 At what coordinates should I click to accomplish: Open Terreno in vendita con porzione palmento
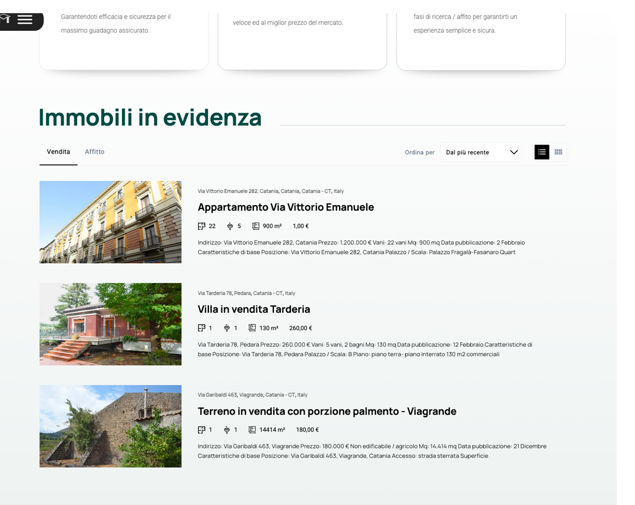coord(326,411)
